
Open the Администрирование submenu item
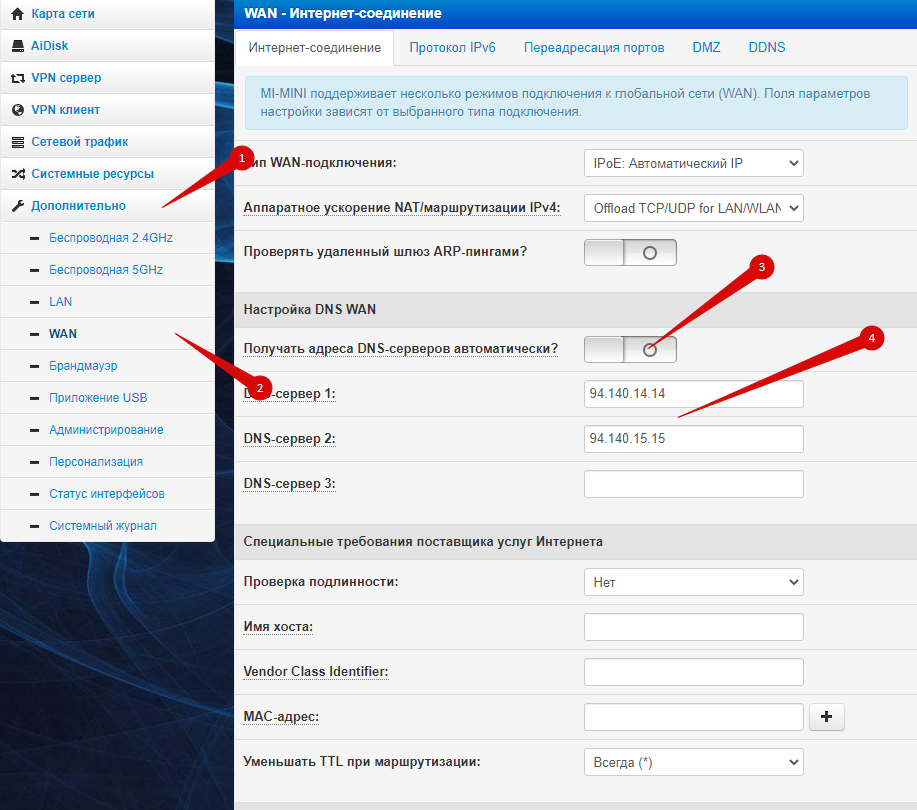108,430
